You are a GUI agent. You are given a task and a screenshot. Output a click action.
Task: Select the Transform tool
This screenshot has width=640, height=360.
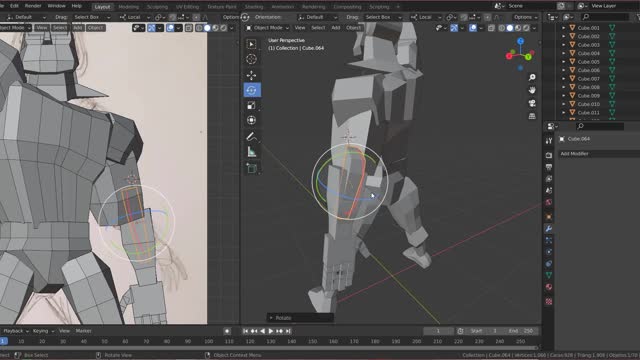(x=251, y=120)
